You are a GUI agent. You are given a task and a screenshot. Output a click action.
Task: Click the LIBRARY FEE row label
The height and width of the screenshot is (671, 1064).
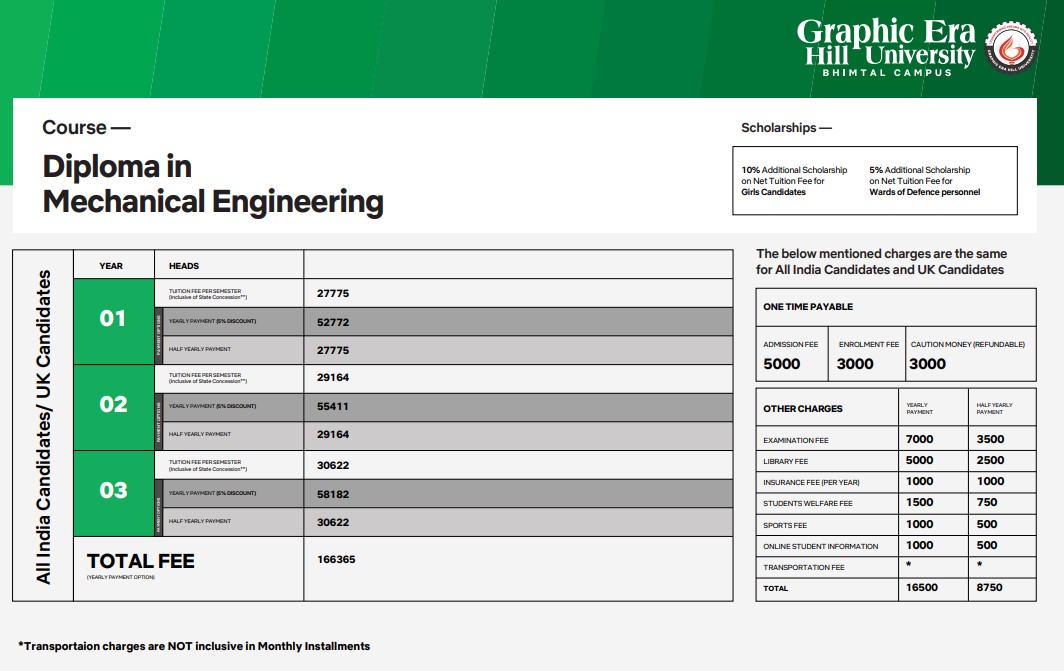point(786,461)
